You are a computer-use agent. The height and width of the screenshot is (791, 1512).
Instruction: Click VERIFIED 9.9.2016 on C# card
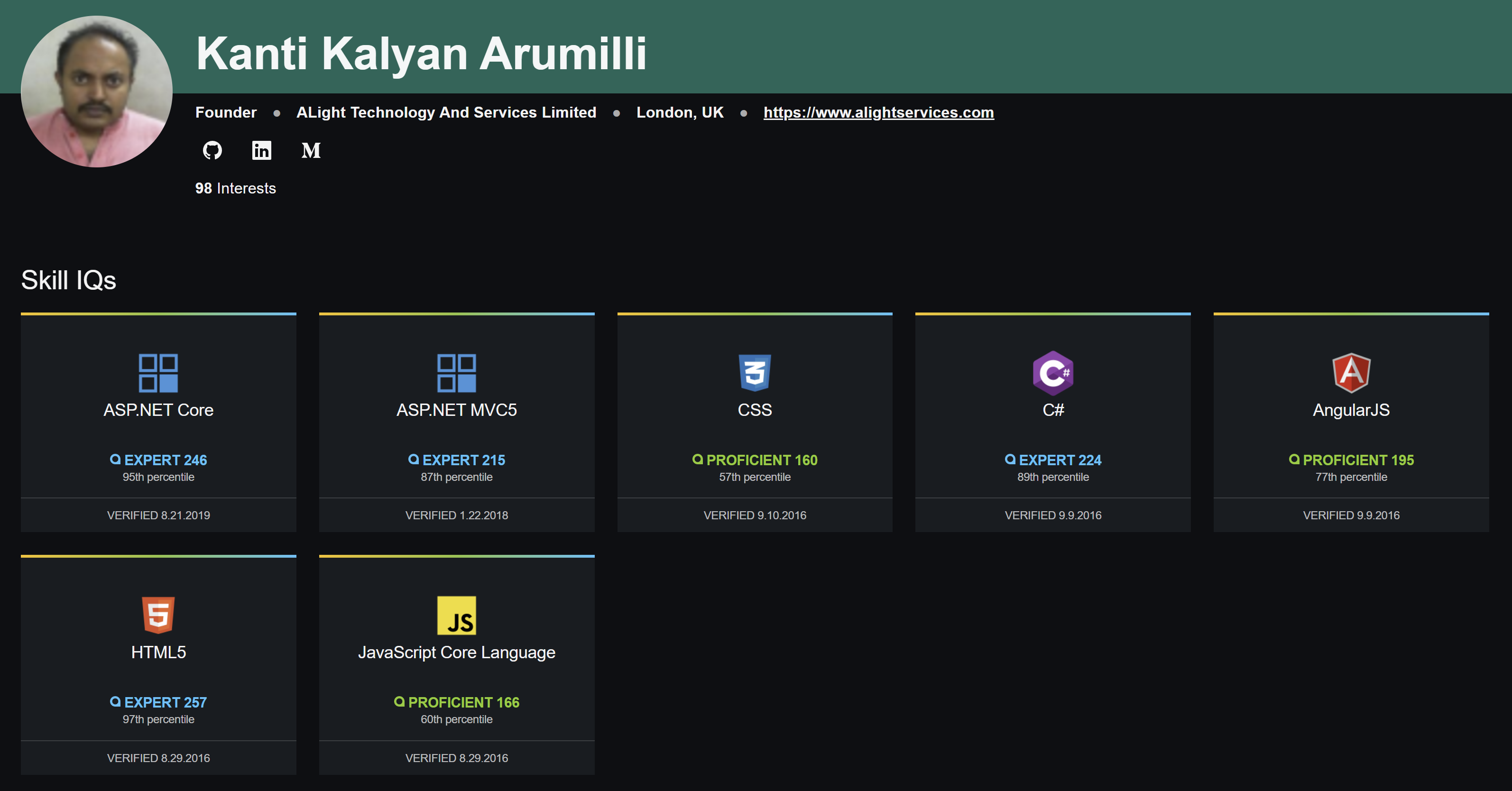click(x=1053, y=515)
